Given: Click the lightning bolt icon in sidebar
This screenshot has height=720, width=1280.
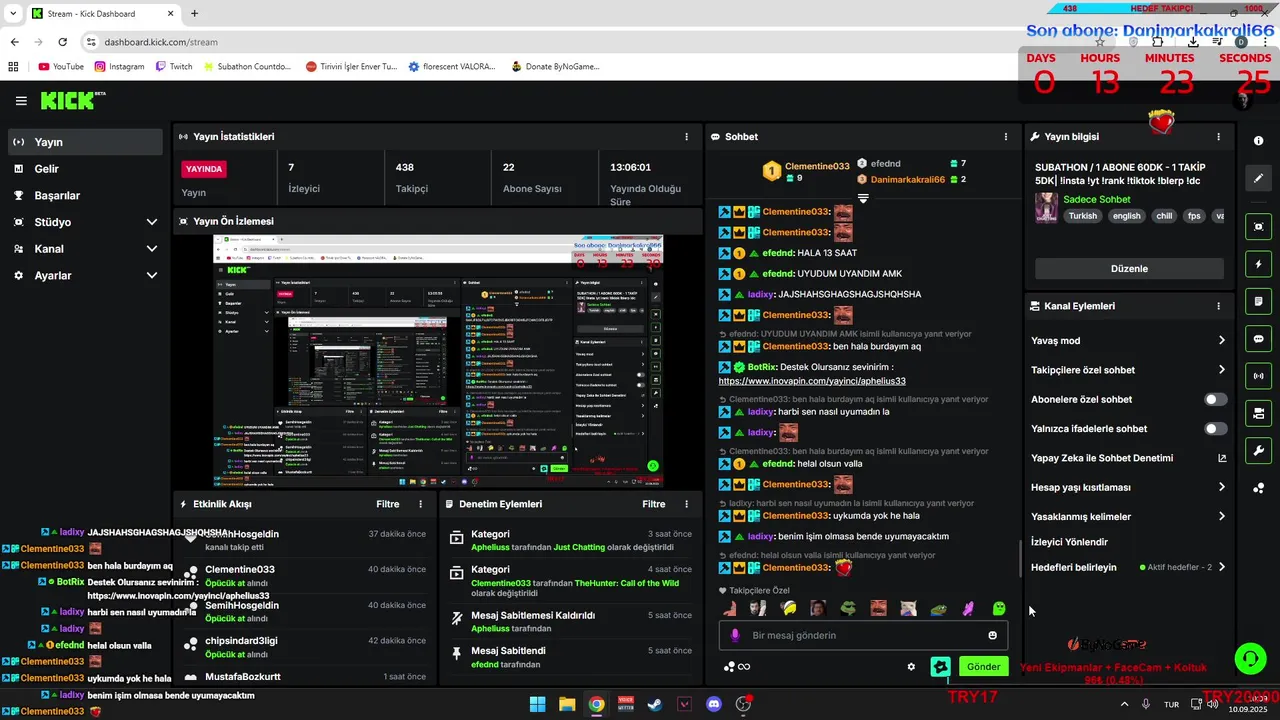Looking at the screenshot, I should point(1258,264).
